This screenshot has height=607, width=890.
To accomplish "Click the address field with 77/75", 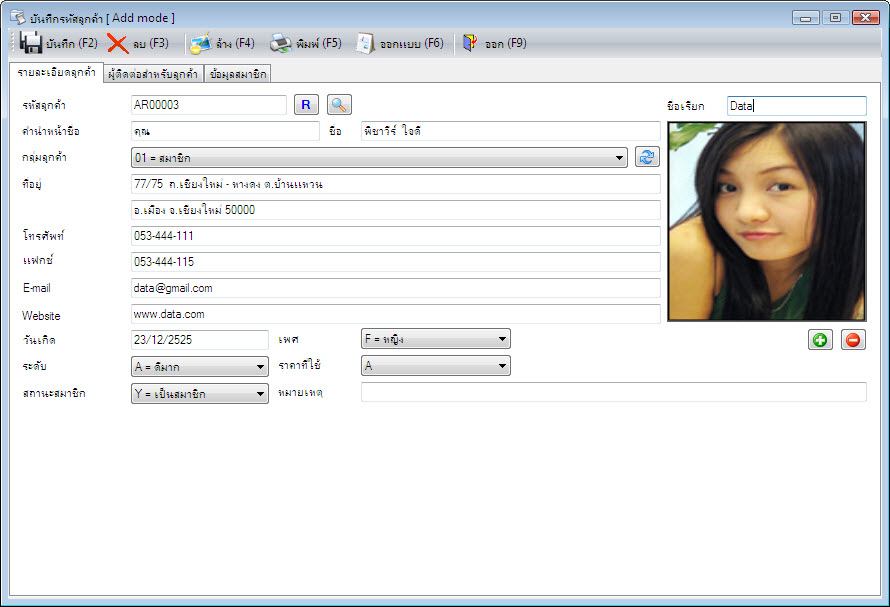I will [396, 184].
